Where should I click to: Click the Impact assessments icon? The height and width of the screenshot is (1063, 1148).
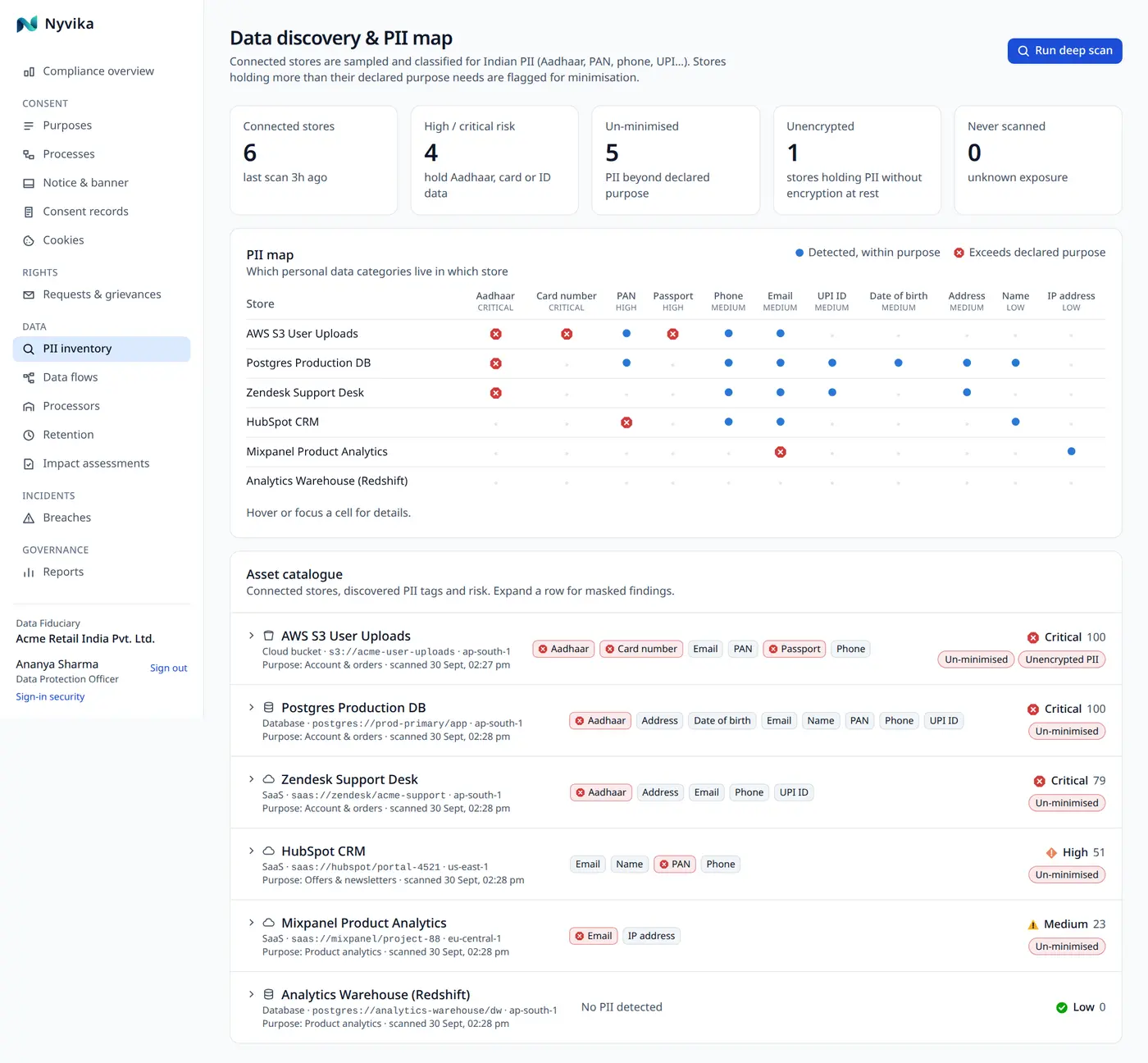29,463
